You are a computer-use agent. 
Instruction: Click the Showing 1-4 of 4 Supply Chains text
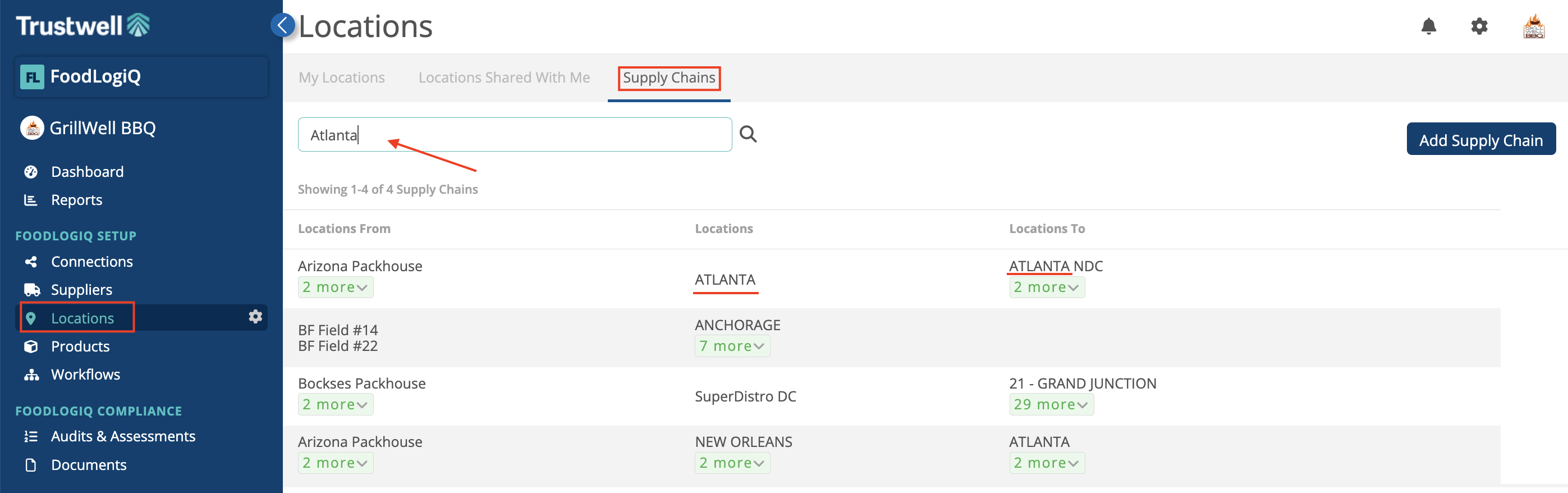point(388,190)
